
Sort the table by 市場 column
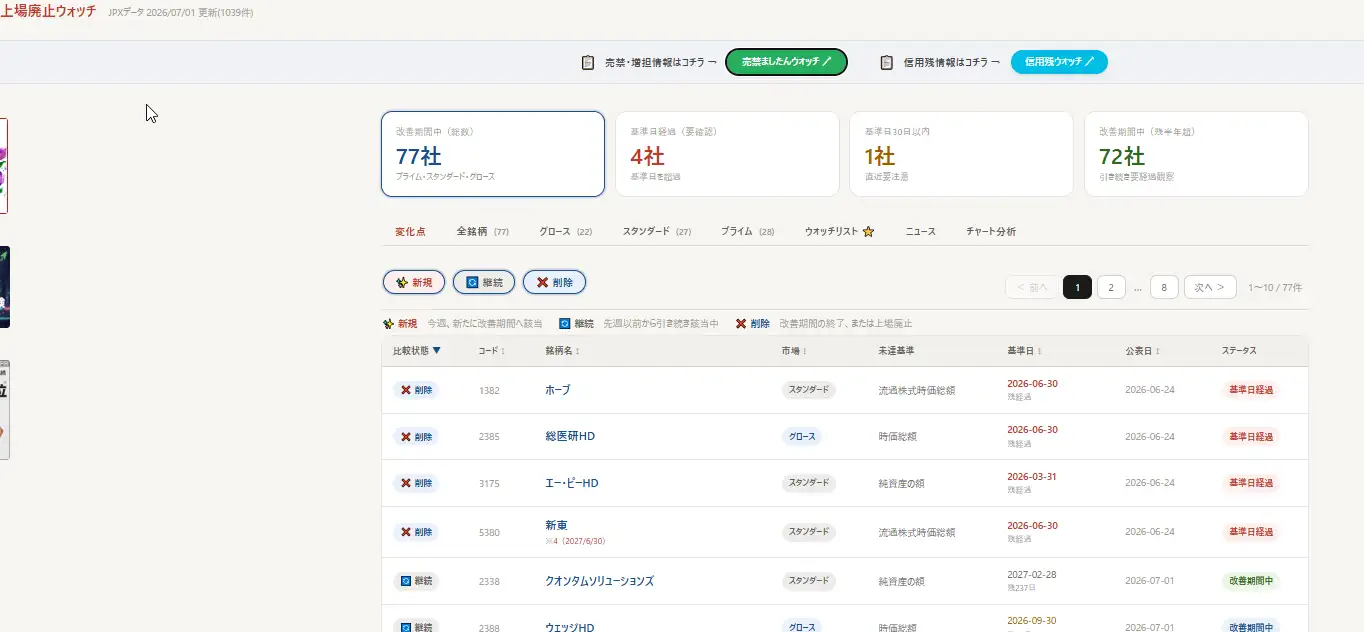click(794, 351)
